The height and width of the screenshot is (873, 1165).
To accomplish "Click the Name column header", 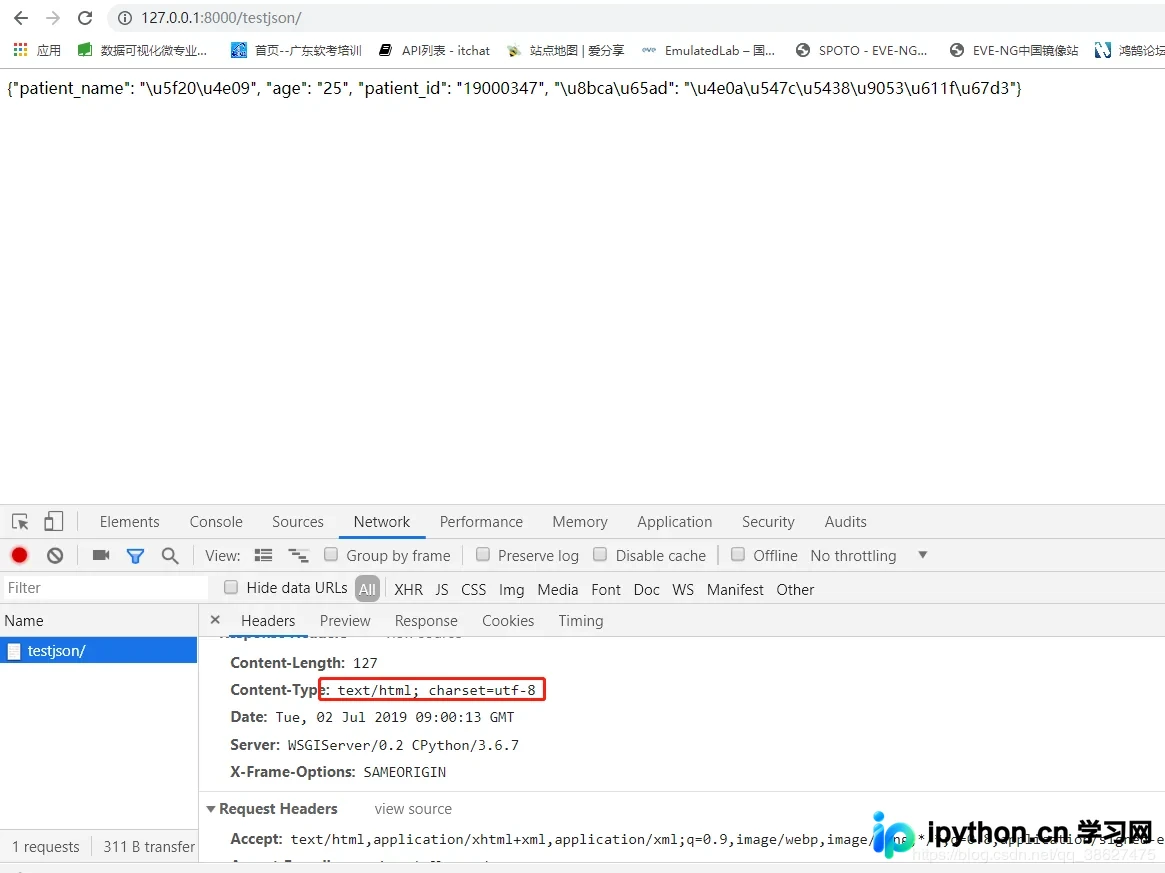I will pyautogui.click(x=99, y=620).
